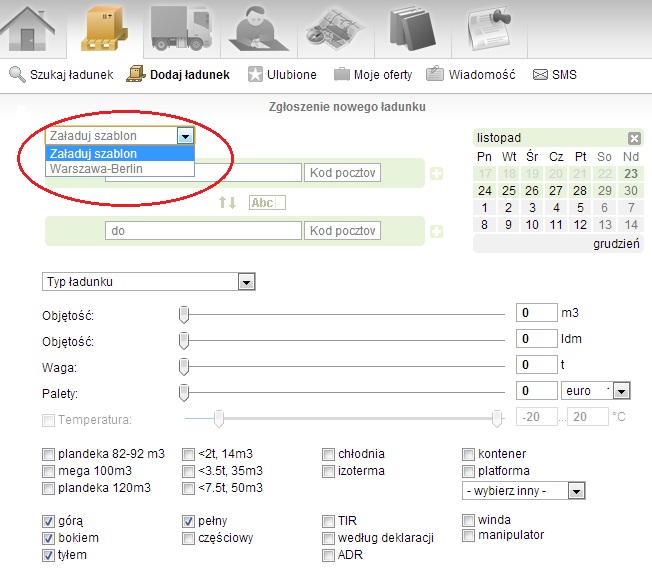Check the izoterma checkbox
652x571 pixels.
[x=328, y=471]
